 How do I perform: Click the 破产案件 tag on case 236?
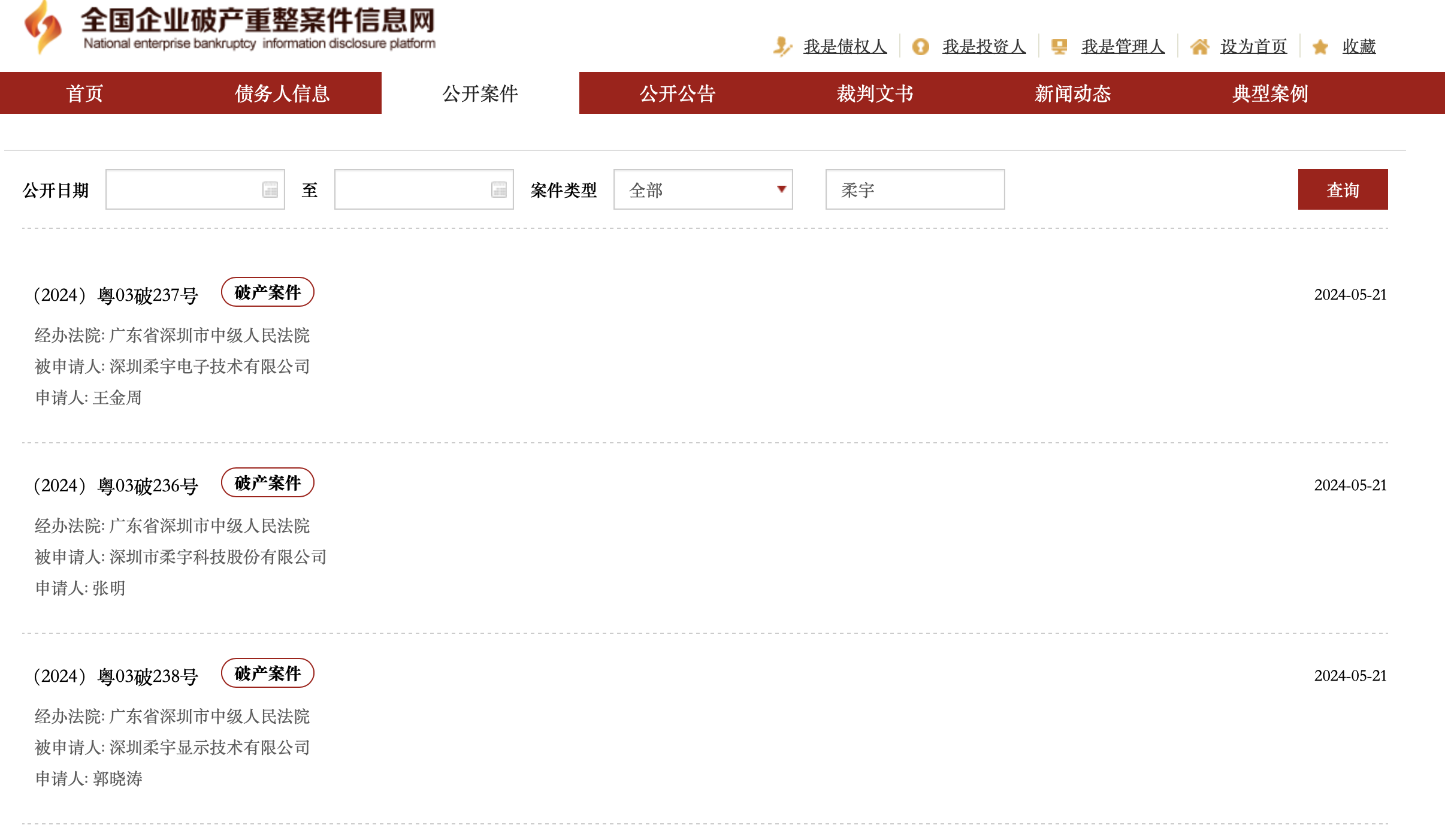[x=268, y=483]
